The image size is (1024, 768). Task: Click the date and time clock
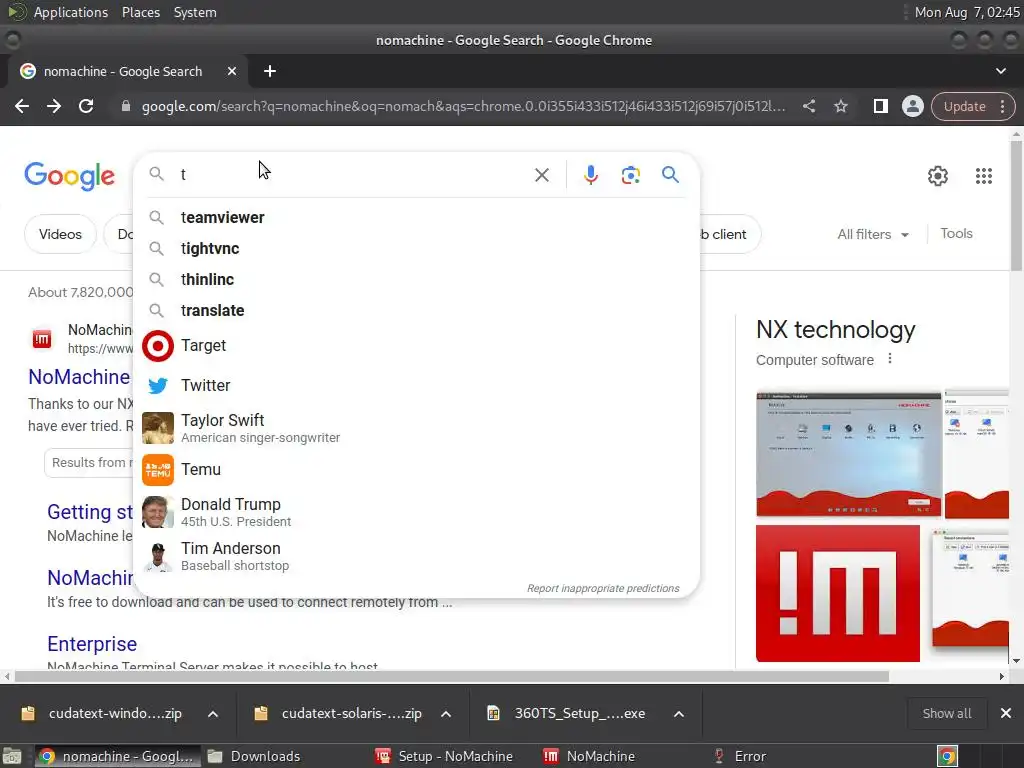coord(967,12)
